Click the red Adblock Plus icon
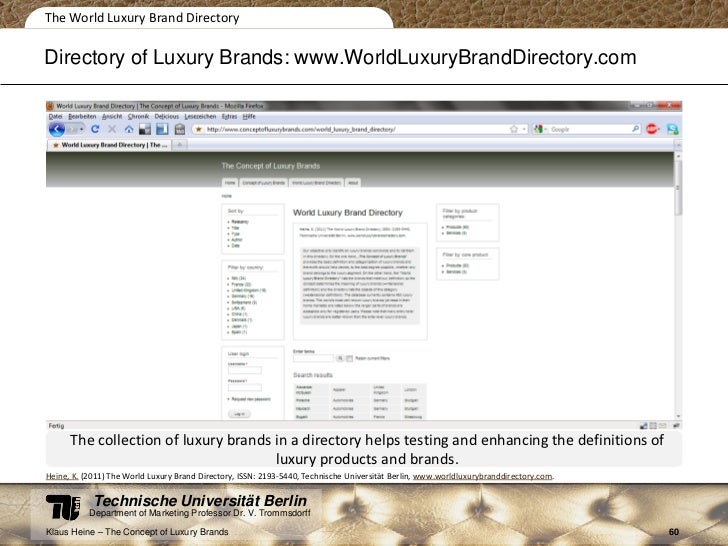The image size is (728, 546). (x=652, y=129)
